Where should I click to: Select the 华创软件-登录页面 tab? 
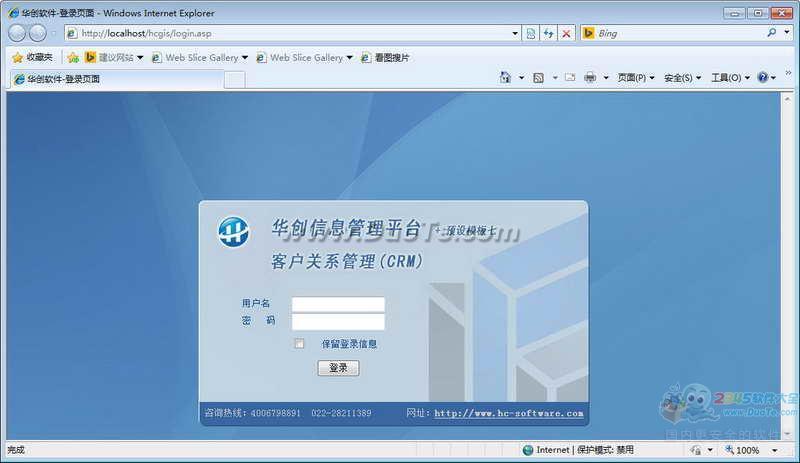pyautogui.click(x=115, y=79)
